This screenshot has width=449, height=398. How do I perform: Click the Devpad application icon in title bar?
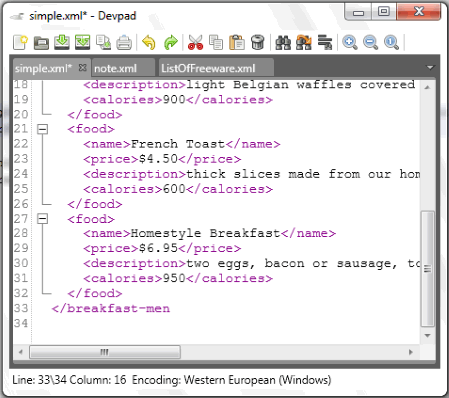tap(17, 16)
